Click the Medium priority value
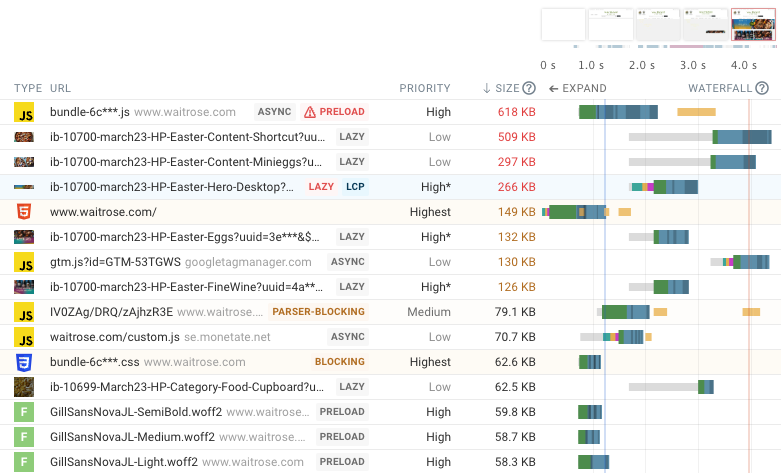Screen dimensions: 781x473 click(x=429, y=312)
